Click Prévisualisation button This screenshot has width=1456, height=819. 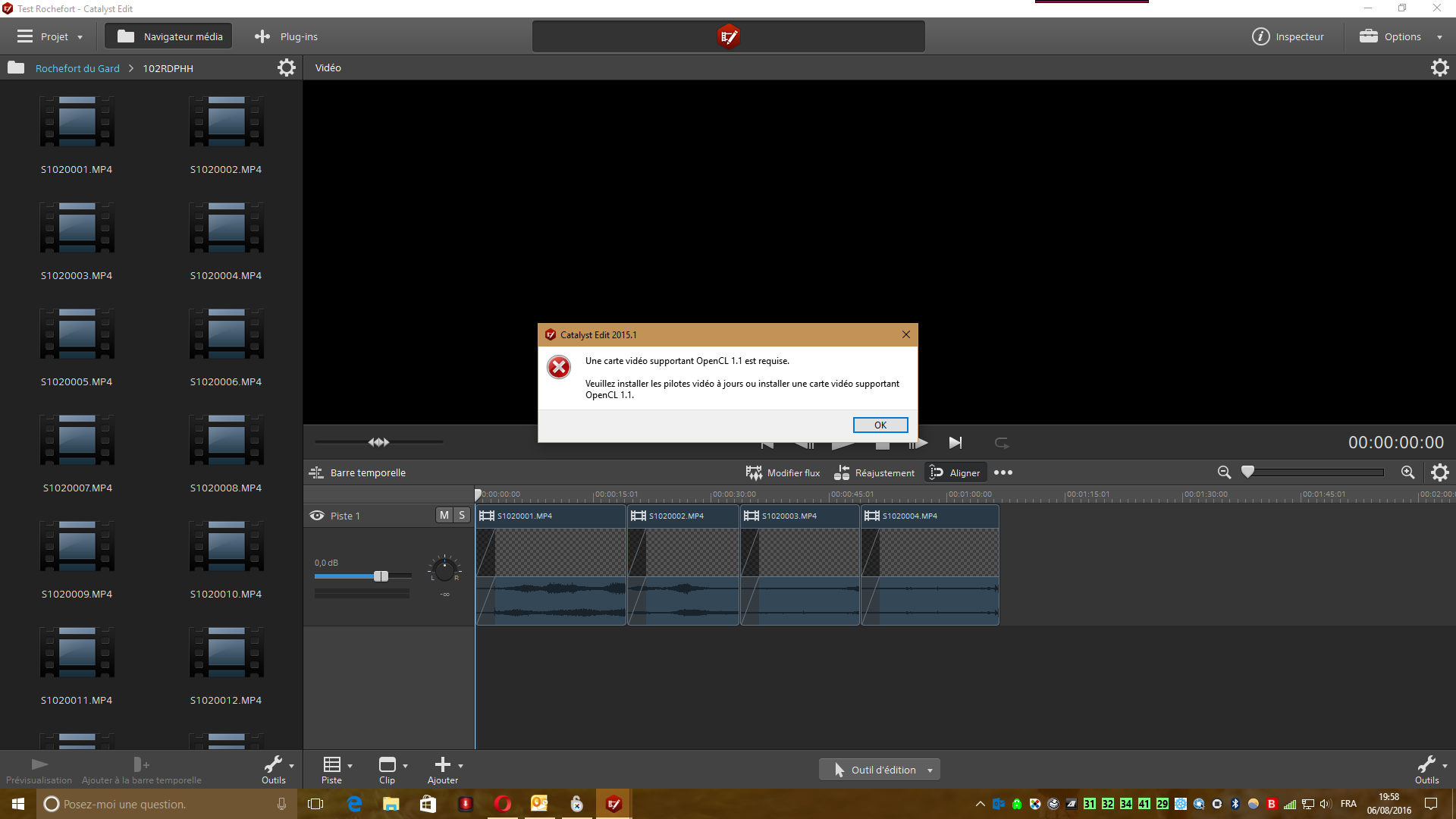point(39,770)
